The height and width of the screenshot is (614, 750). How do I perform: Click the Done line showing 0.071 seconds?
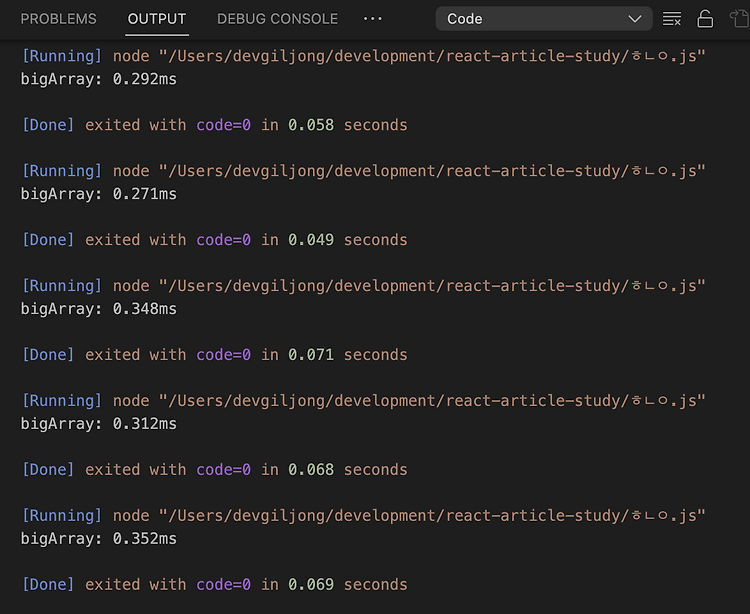[215, 354]
